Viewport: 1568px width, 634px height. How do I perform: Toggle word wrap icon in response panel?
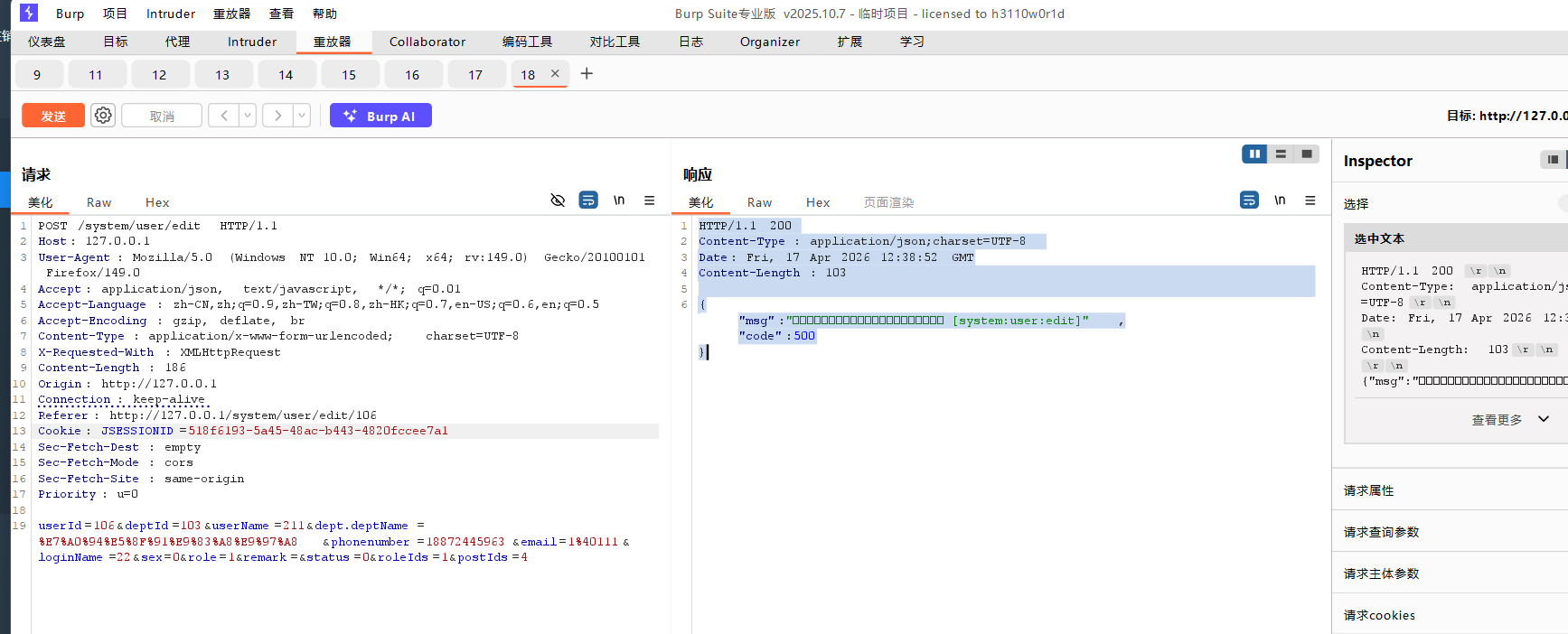click(1249, 200)
